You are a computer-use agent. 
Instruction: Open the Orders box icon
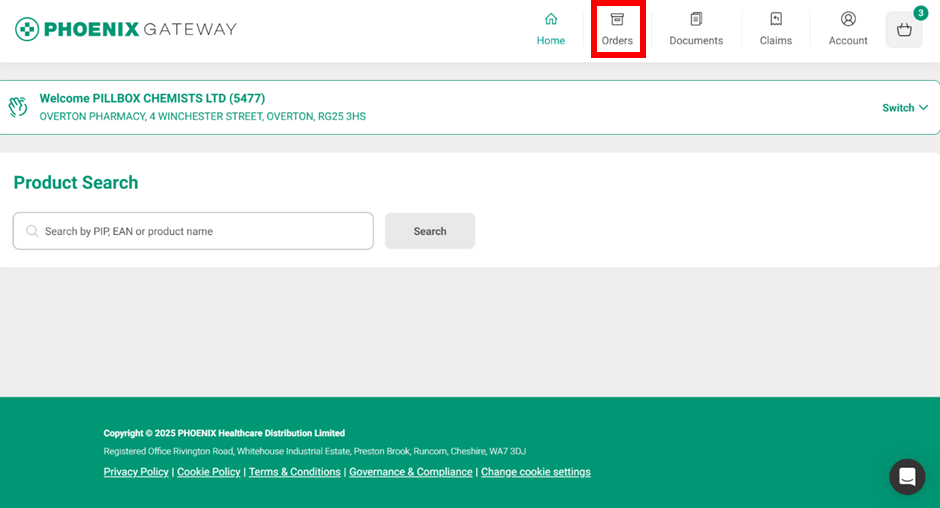[x=617, y=19]
